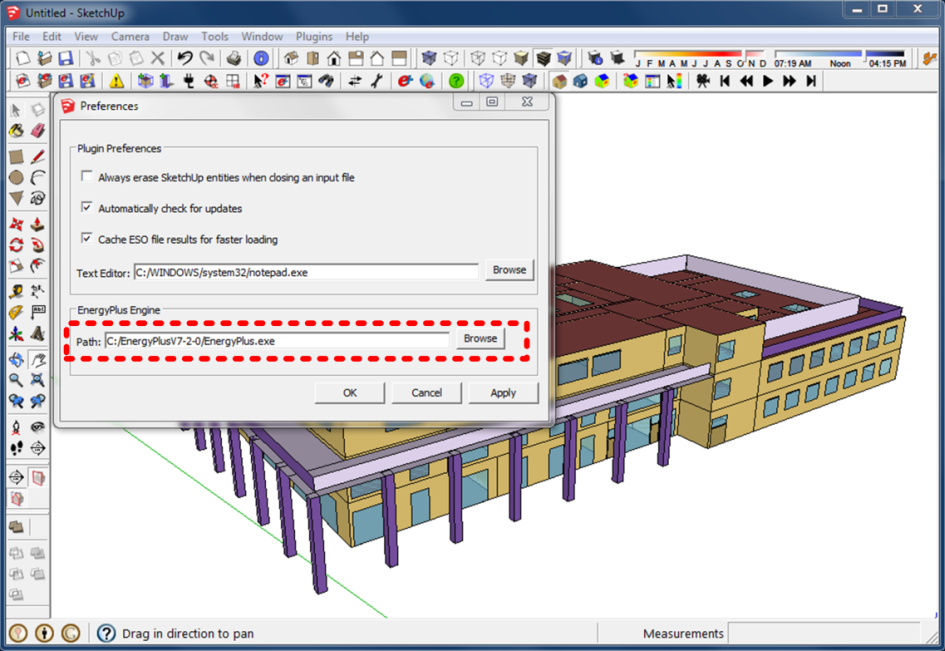
Task: Choose the Line pencil tool
Action: pos(38,157)
